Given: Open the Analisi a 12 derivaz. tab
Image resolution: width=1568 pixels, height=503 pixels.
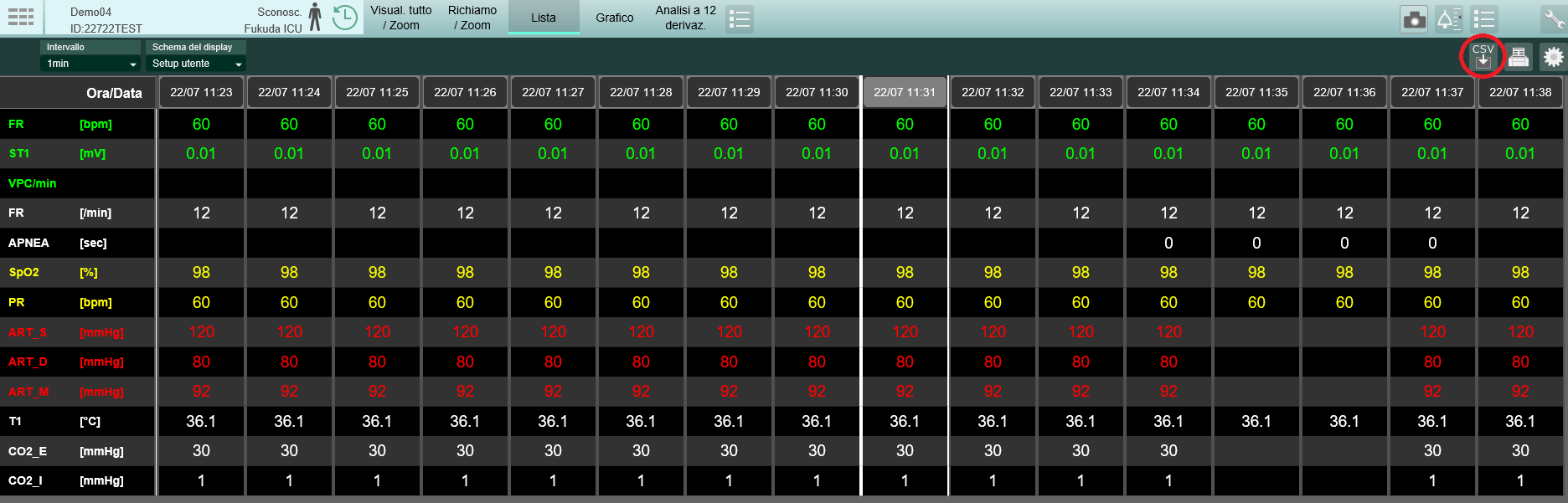Looking at the screenshot, I should click(686, 18).
